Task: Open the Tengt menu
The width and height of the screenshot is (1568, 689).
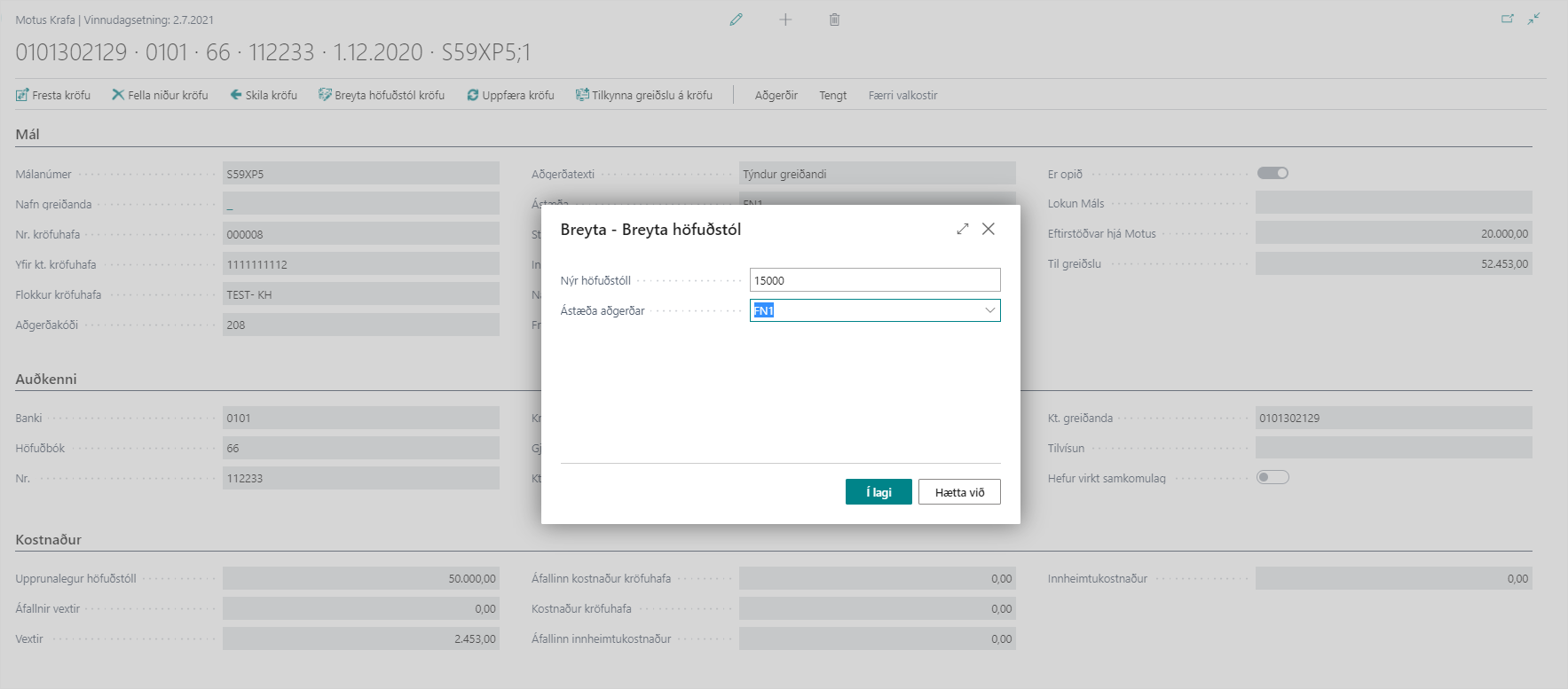Action: point(832,95)
